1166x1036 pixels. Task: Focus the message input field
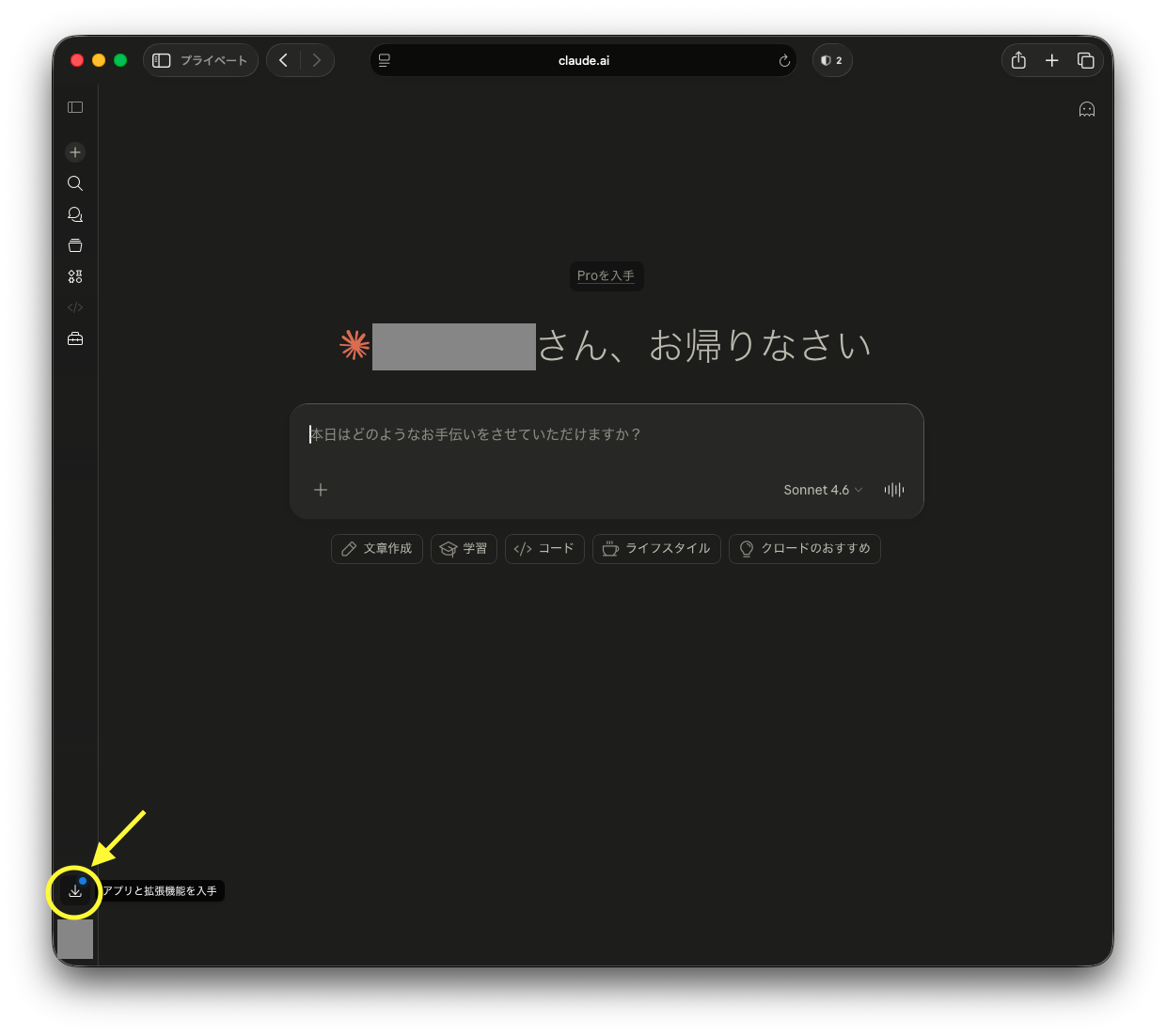607,434
